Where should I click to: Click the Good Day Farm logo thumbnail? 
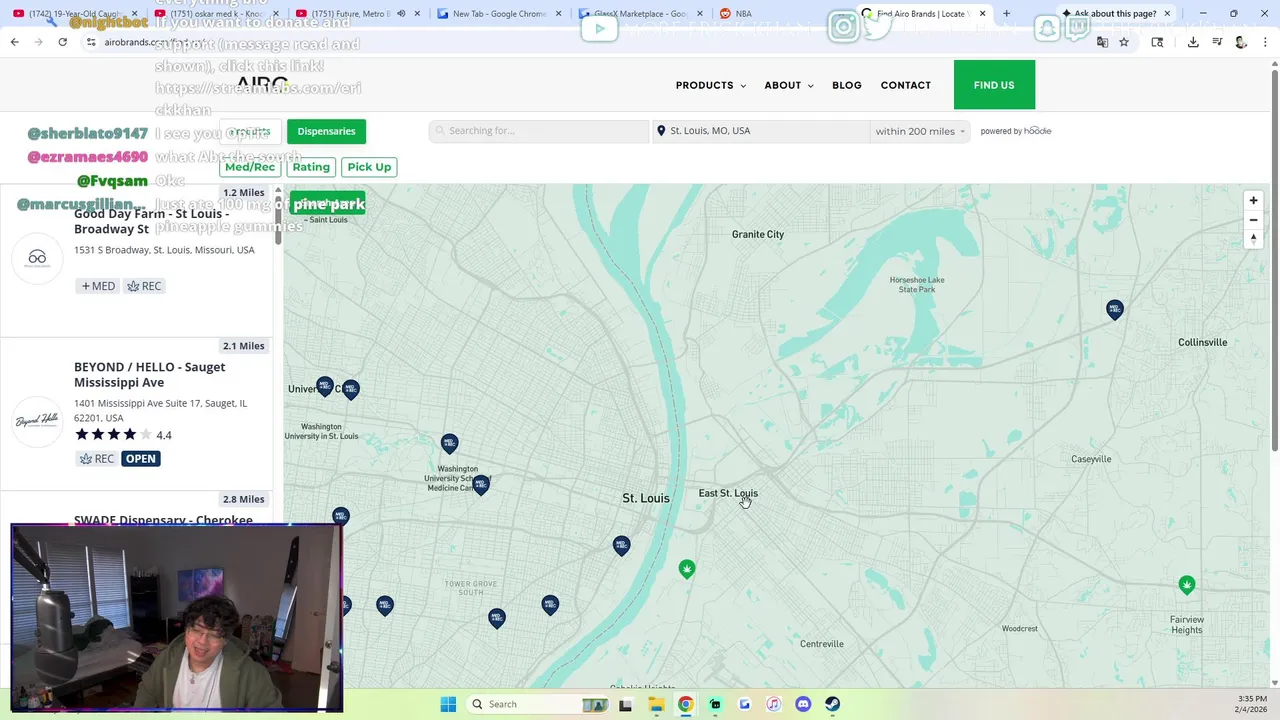click(x=37, y=258)
